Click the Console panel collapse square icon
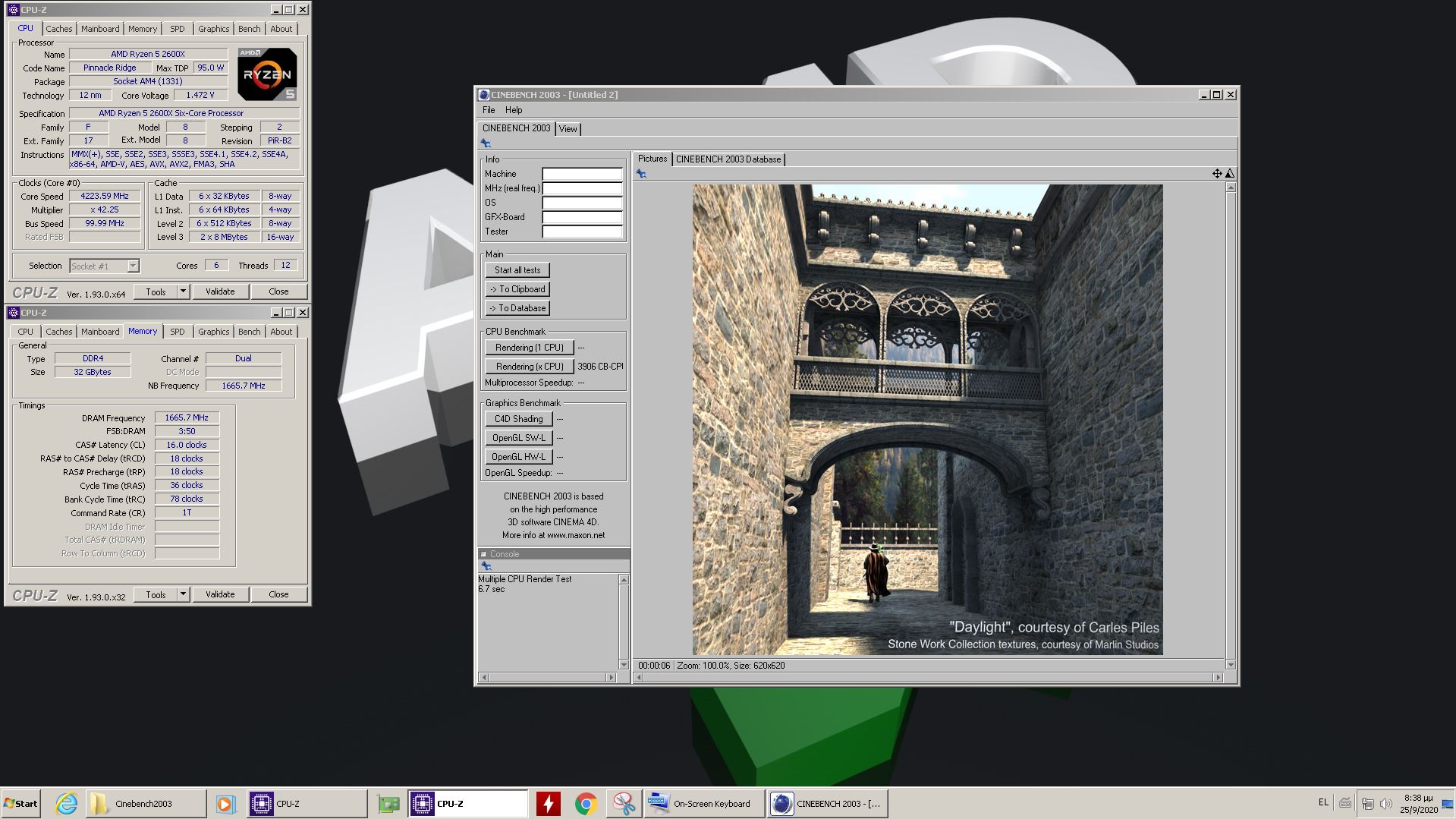This screenshot has height=819, width=1456. tap(483, 554)
